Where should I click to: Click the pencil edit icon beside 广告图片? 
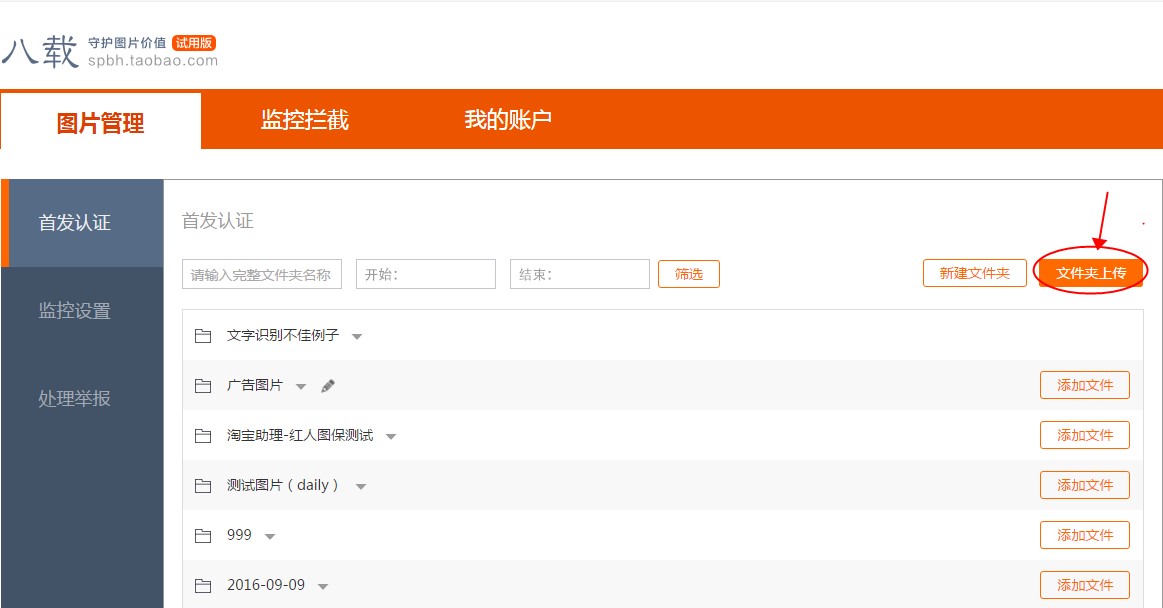pos(327,385)
